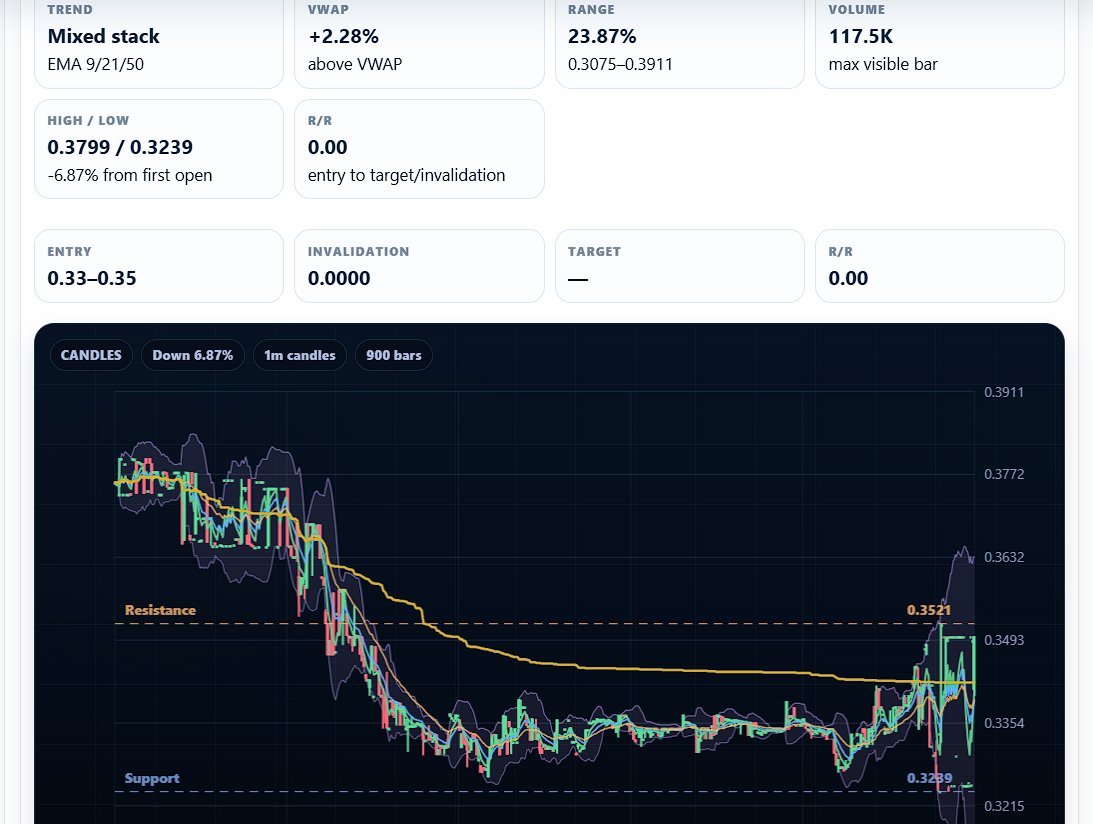The width and height of the screenshot is (1093, 824).
Task: Click the Down 6.87% pill
Action: pos(192,355)
